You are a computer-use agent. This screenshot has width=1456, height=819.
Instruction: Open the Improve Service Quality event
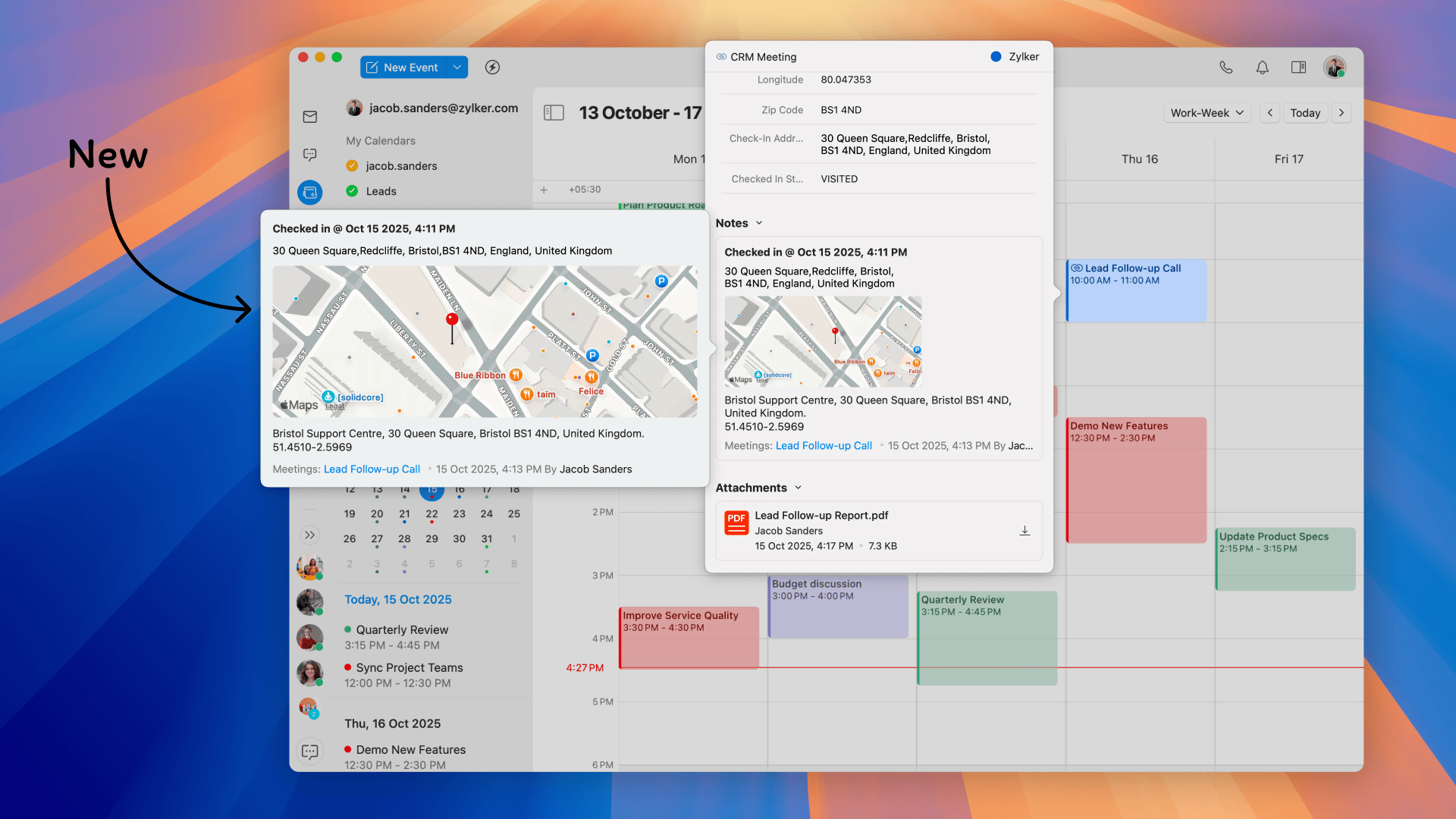point(689,638)
